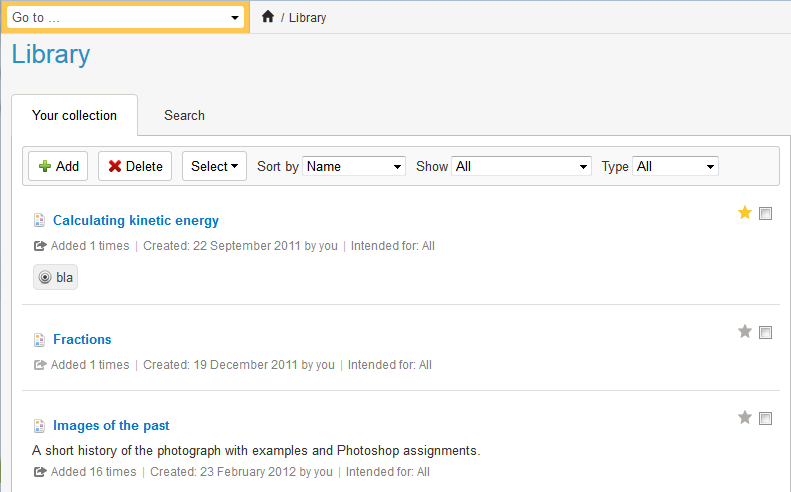
Task: Click the document icon beside Fractions
Action: point(39,340)
